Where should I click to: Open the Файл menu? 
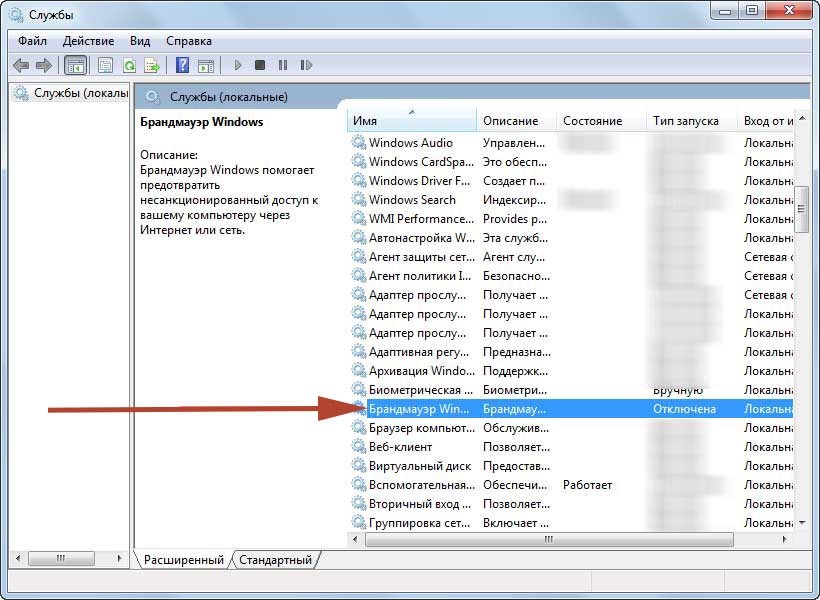(32, 41)
